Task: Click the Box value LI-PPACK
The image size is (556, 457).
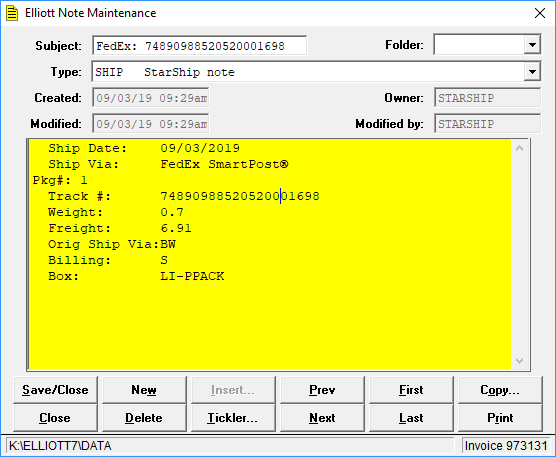Action: click(192, 276)
